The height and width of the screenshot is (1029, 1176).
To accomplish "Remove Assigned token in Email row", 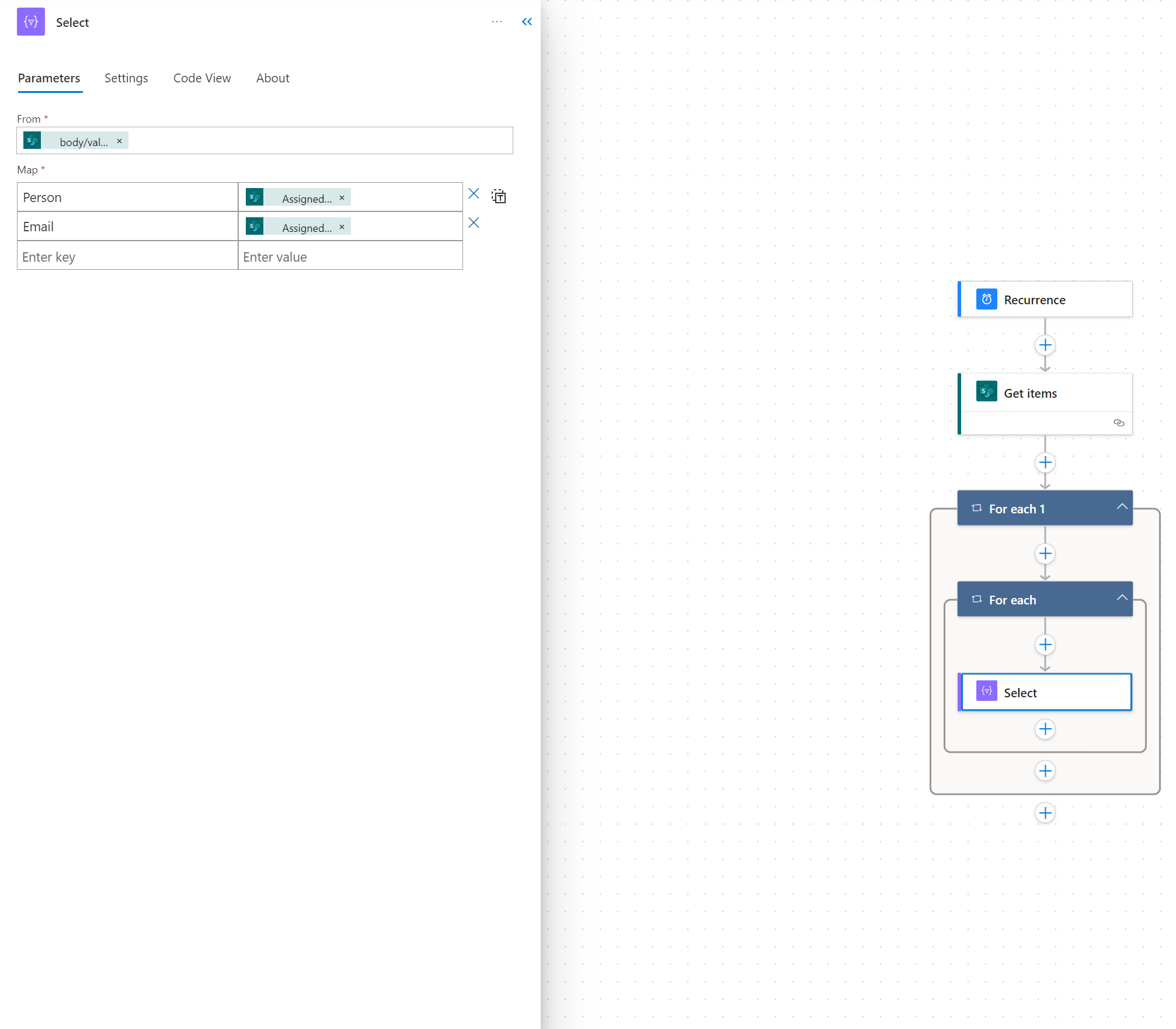I will (x=342, y=227).
